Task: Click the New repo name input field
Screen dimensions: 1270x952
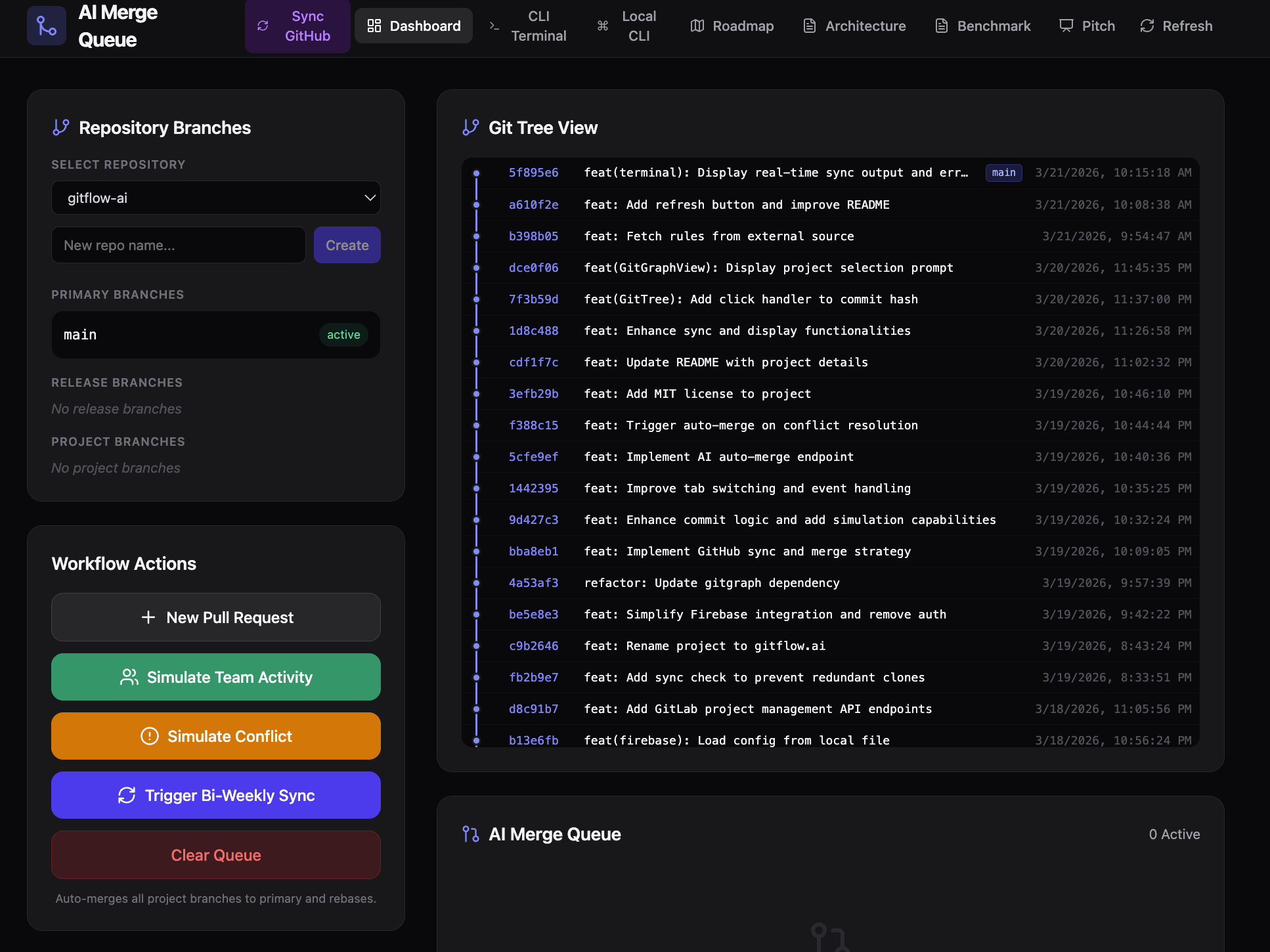Action: pos(178,245)
